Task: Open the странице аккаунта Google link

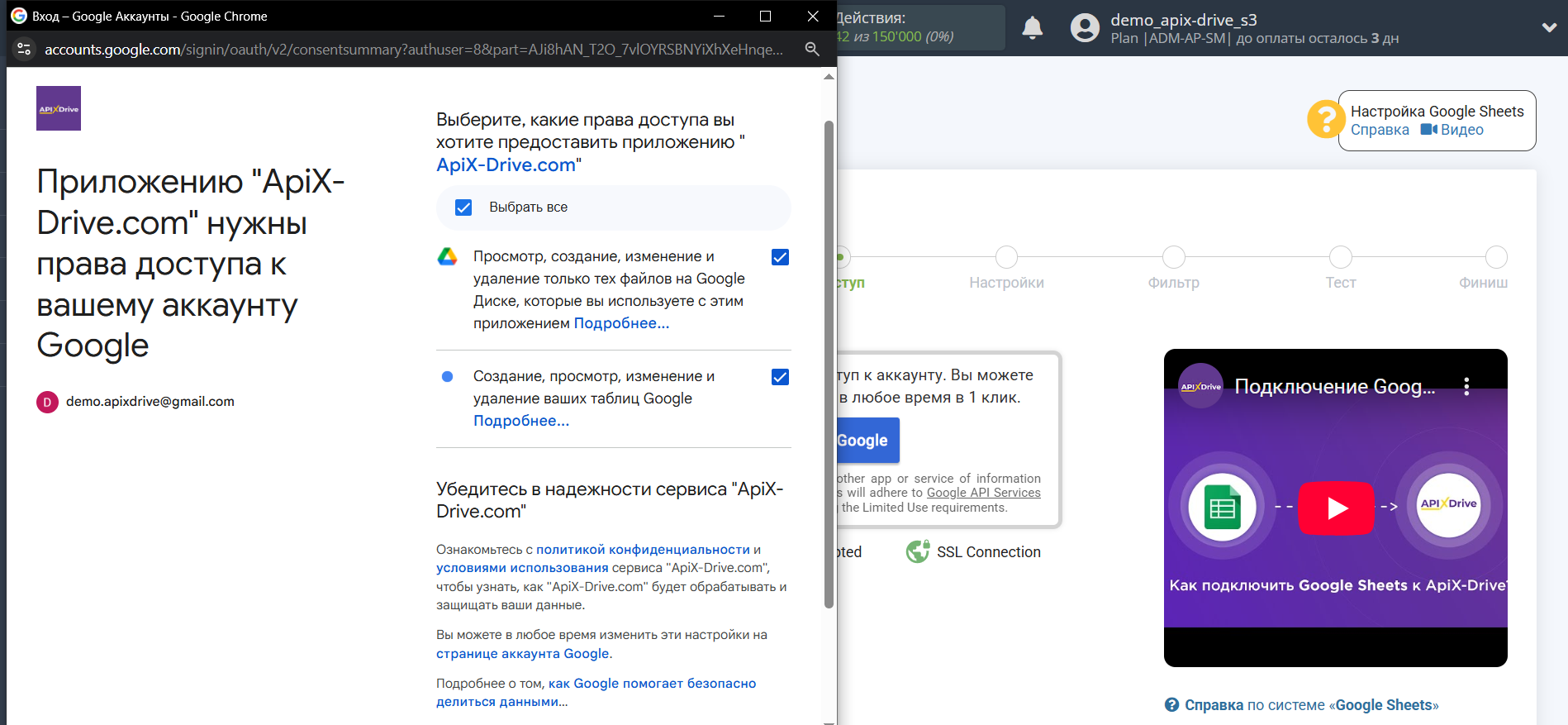Action: click(523, 654)
